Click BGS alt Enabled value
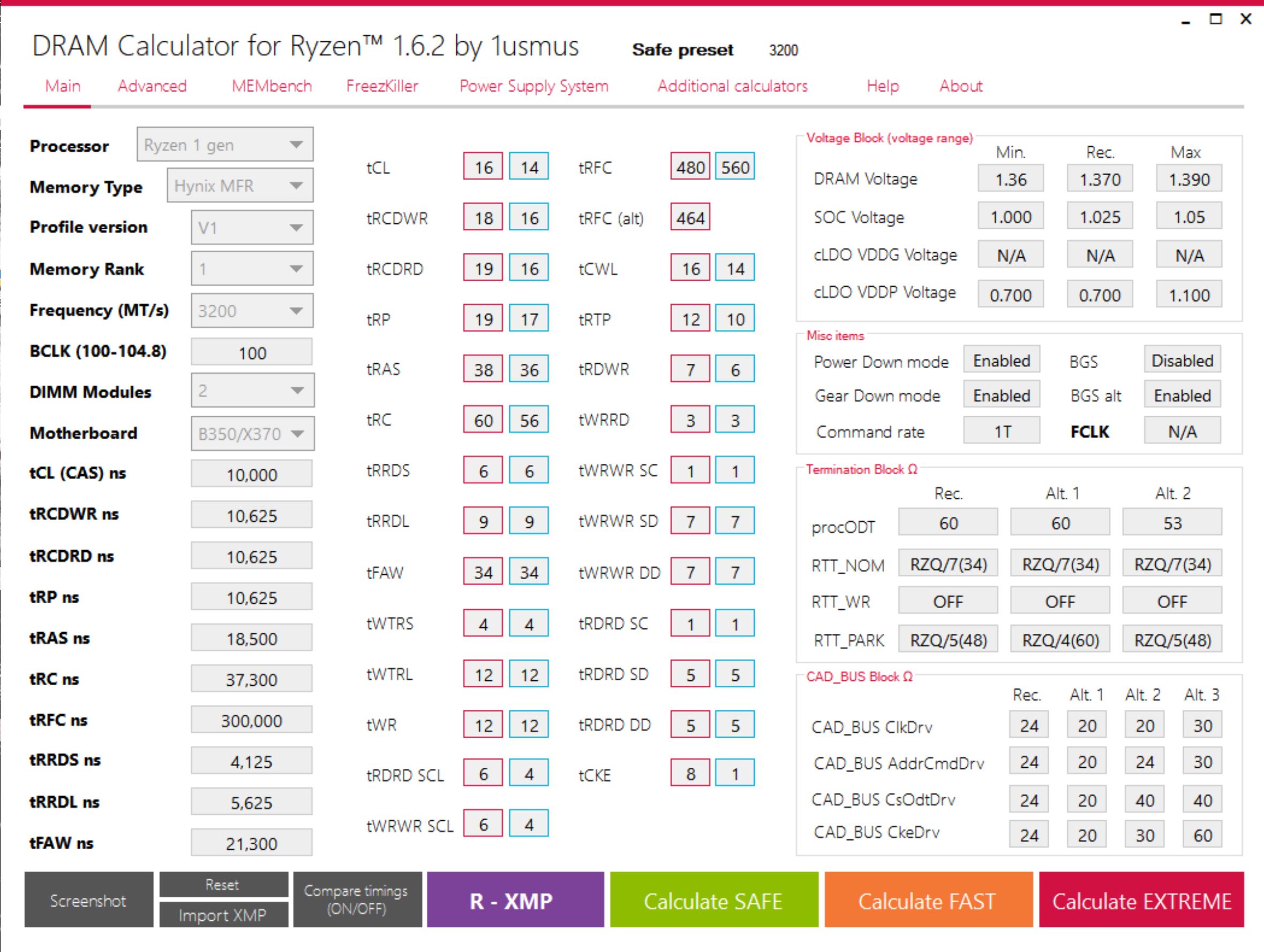 click(1182, 394)
